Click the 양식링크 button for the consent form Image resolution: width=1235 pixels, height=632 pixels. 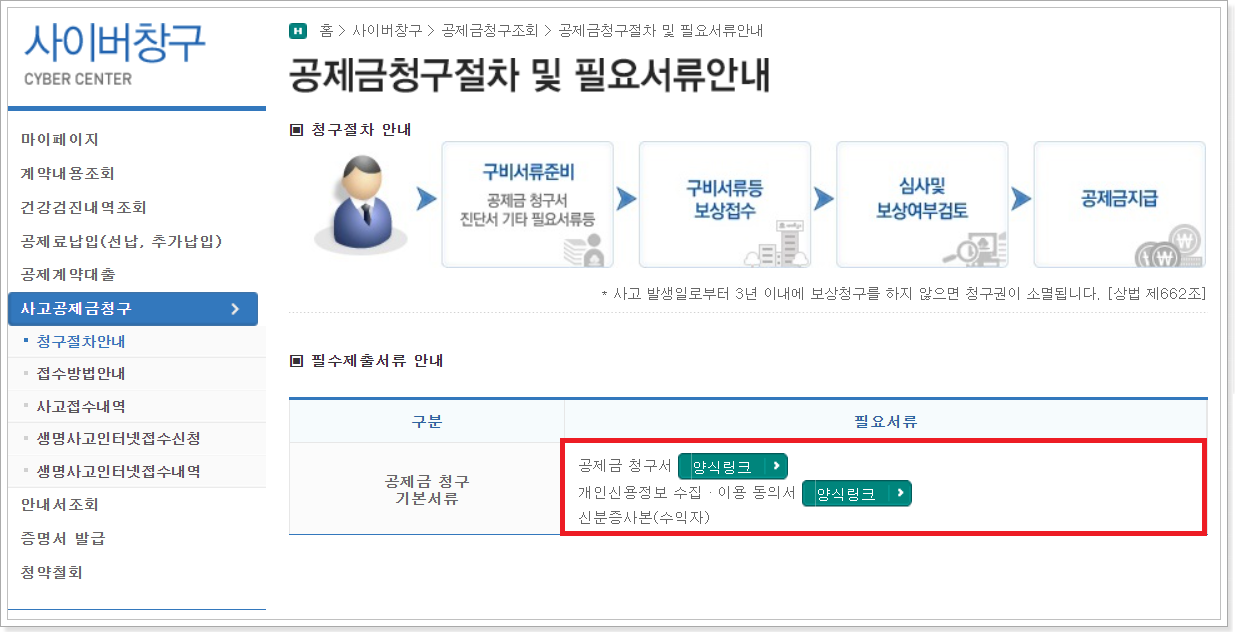point(855,493)
